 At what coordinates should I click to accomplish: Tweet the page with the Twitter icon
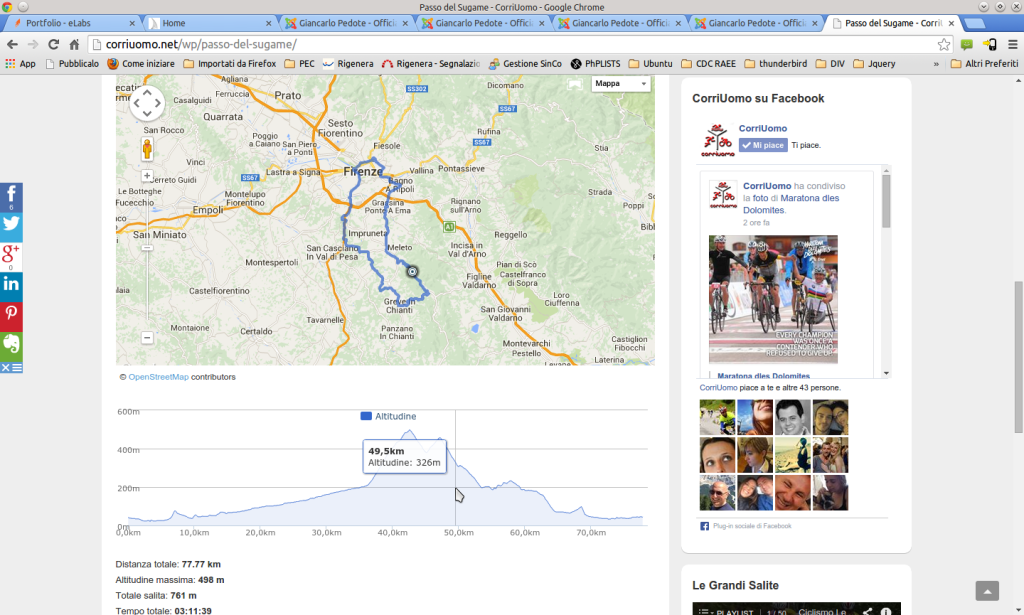click(x=11, y=227)
